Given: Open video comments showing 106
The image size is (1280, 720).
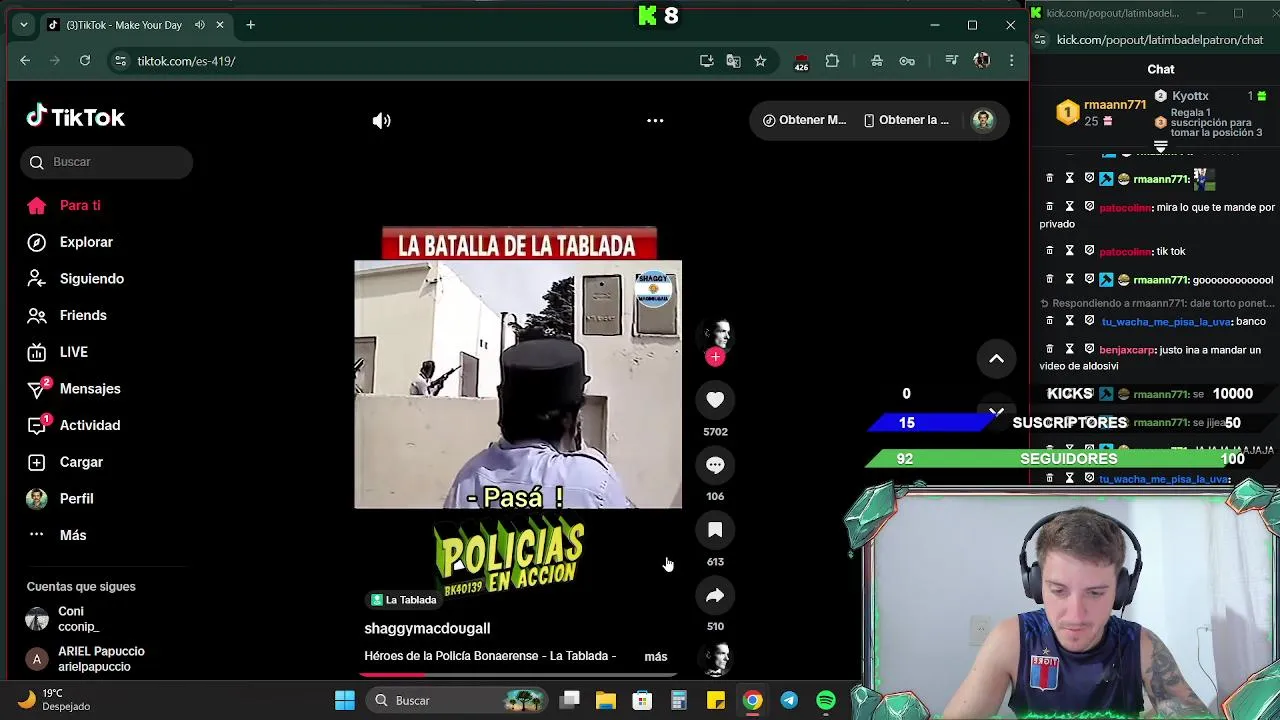Looking at the screenshot, I should point(715,465).
